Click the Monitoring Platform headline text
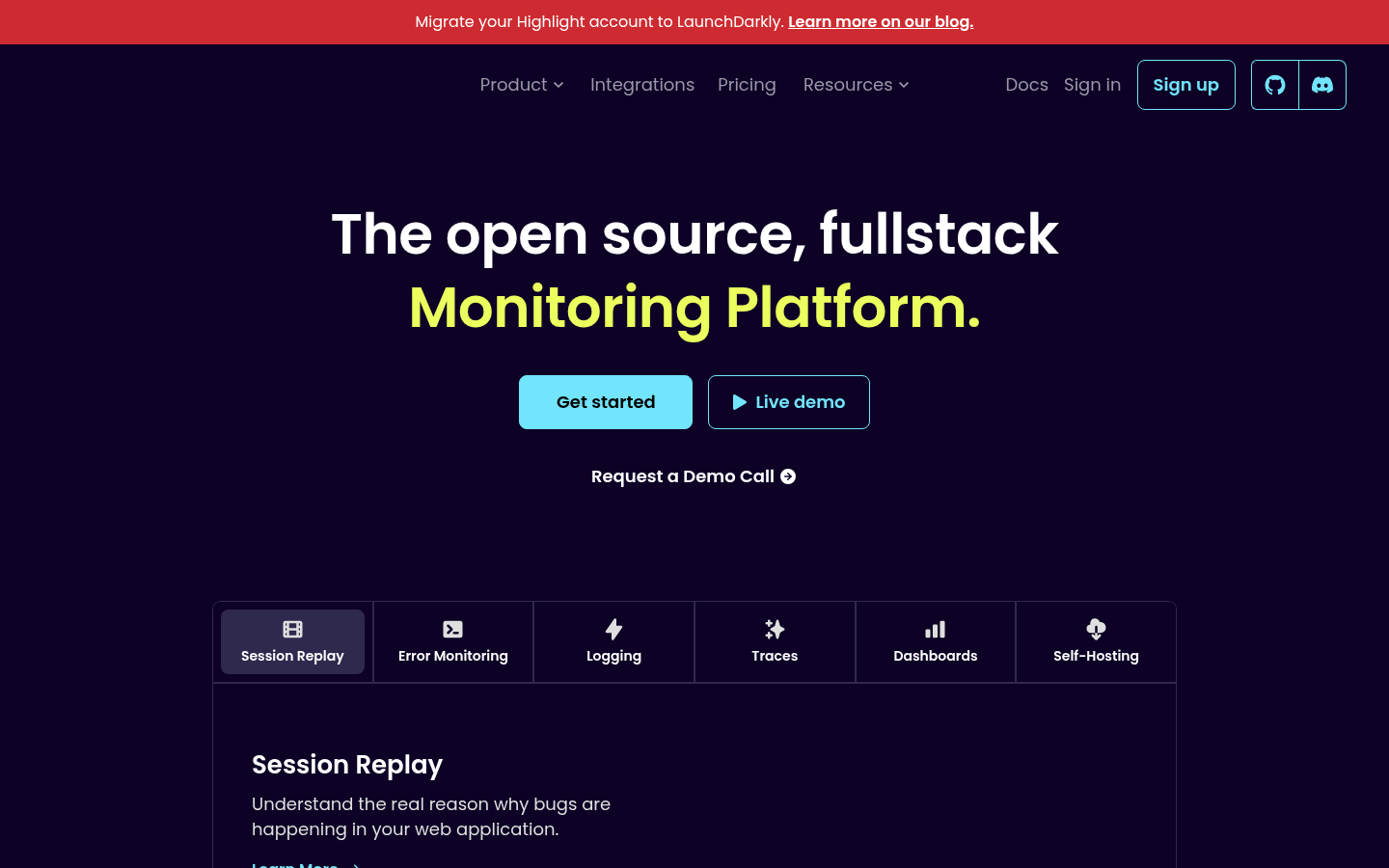This screenshot has height=868, width=1389. 694,308
